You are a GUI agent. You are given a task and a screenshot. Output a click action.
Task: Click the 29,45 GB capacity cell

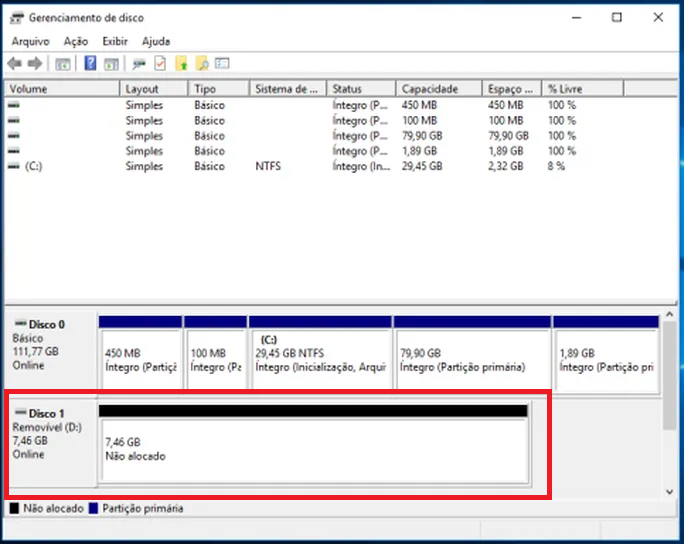point(422,166)
